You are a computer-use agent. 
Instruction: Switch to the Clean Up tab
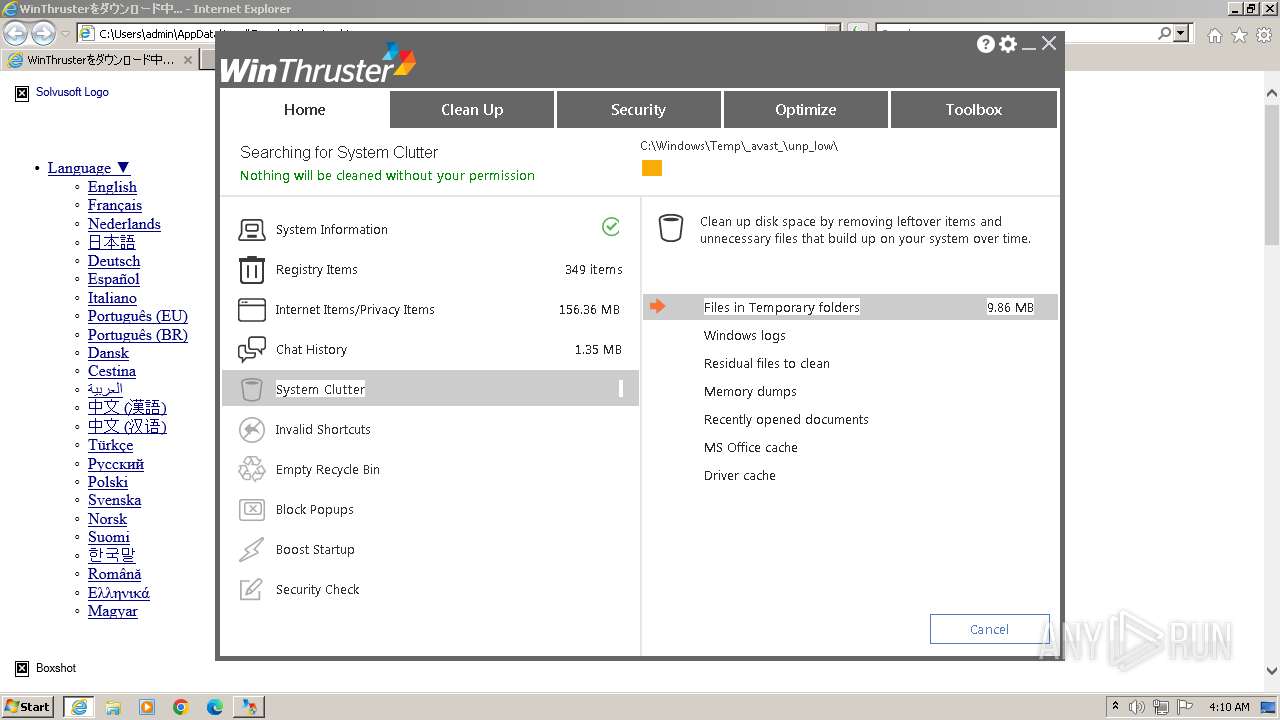tap(472, 109)
